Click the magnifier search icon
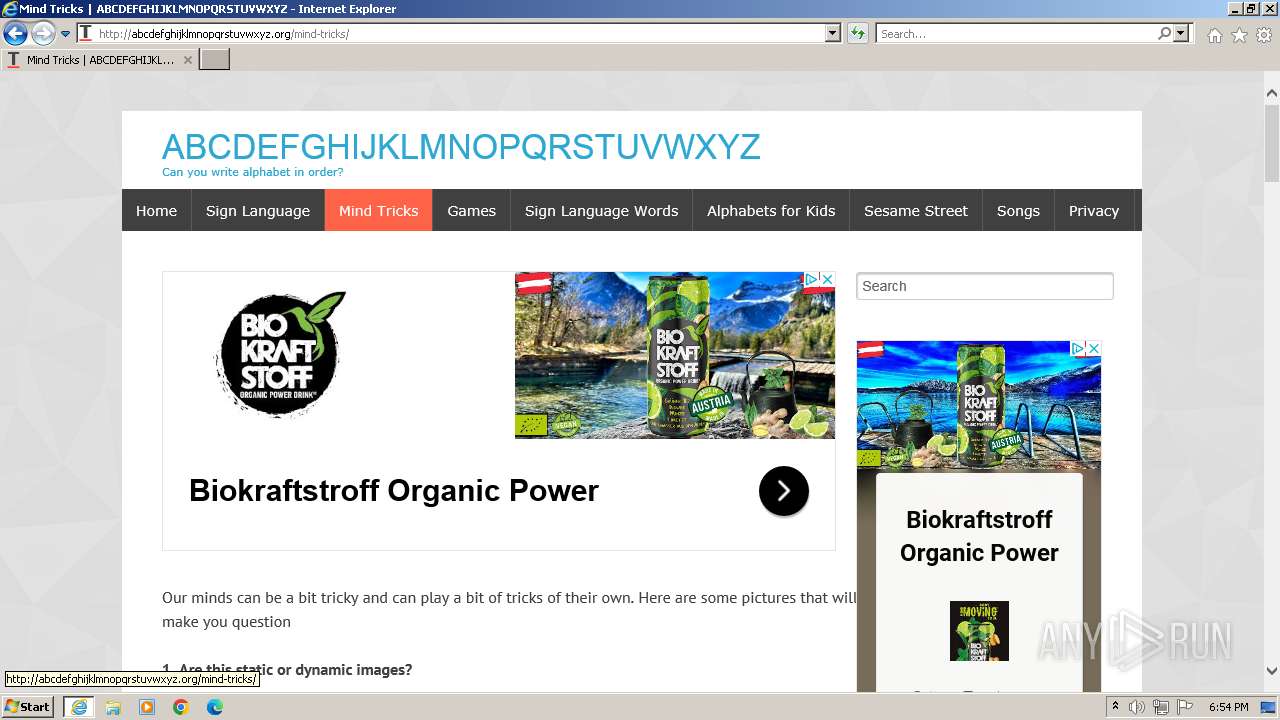This screenshot has height=720, width=1280. 1164,34
